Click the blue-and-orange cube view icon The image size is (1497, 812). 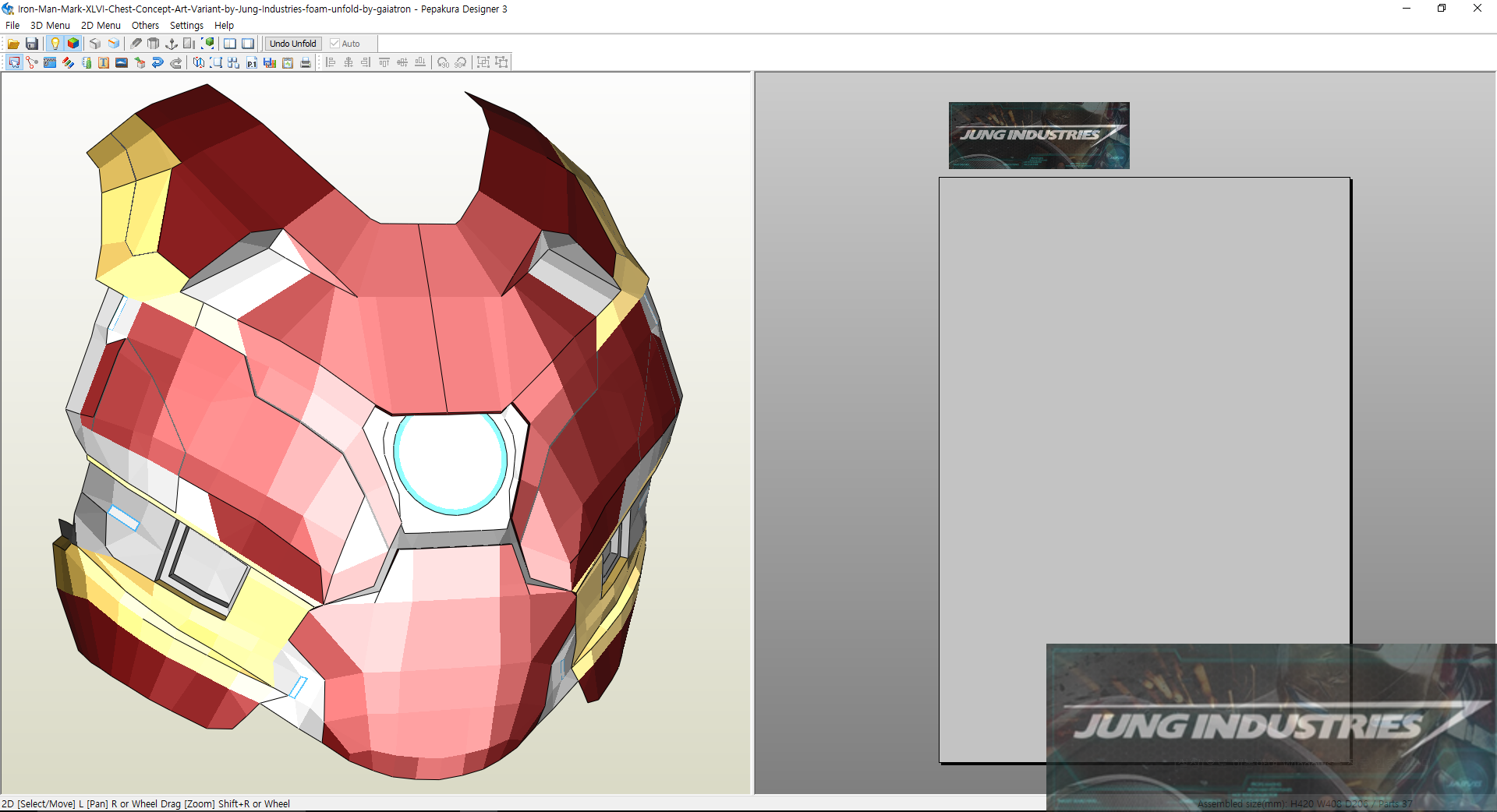pos(114,44)
